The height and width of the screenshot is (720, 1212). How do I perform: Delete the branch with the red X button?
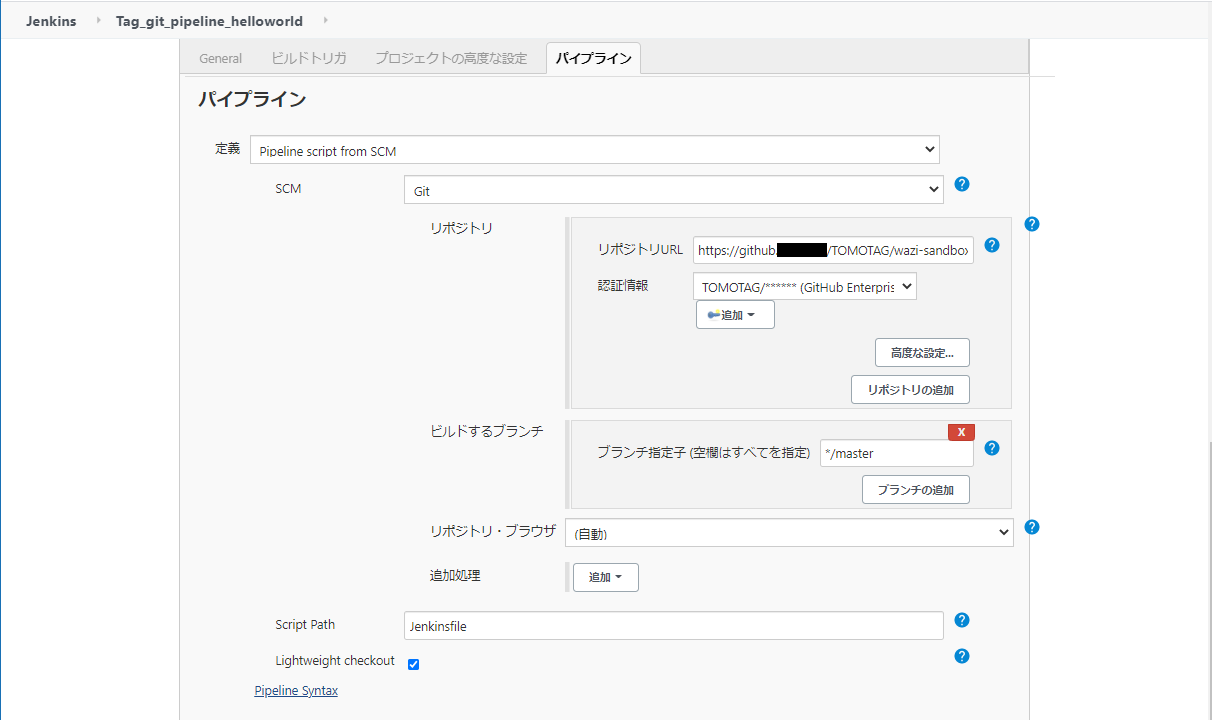(961, 432)
